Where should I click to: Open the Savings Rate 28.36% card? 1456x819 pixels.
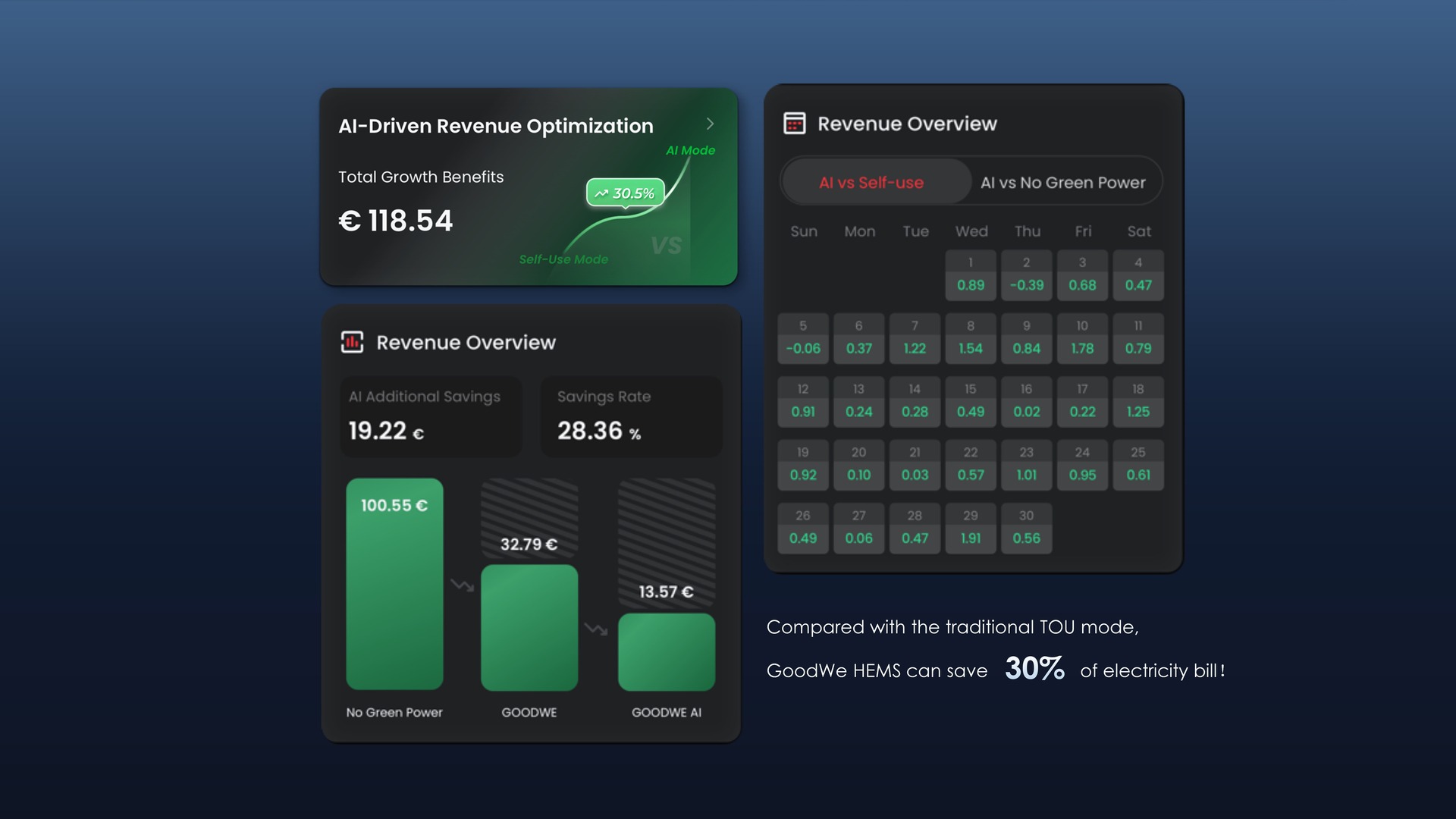tap(631, 416)
